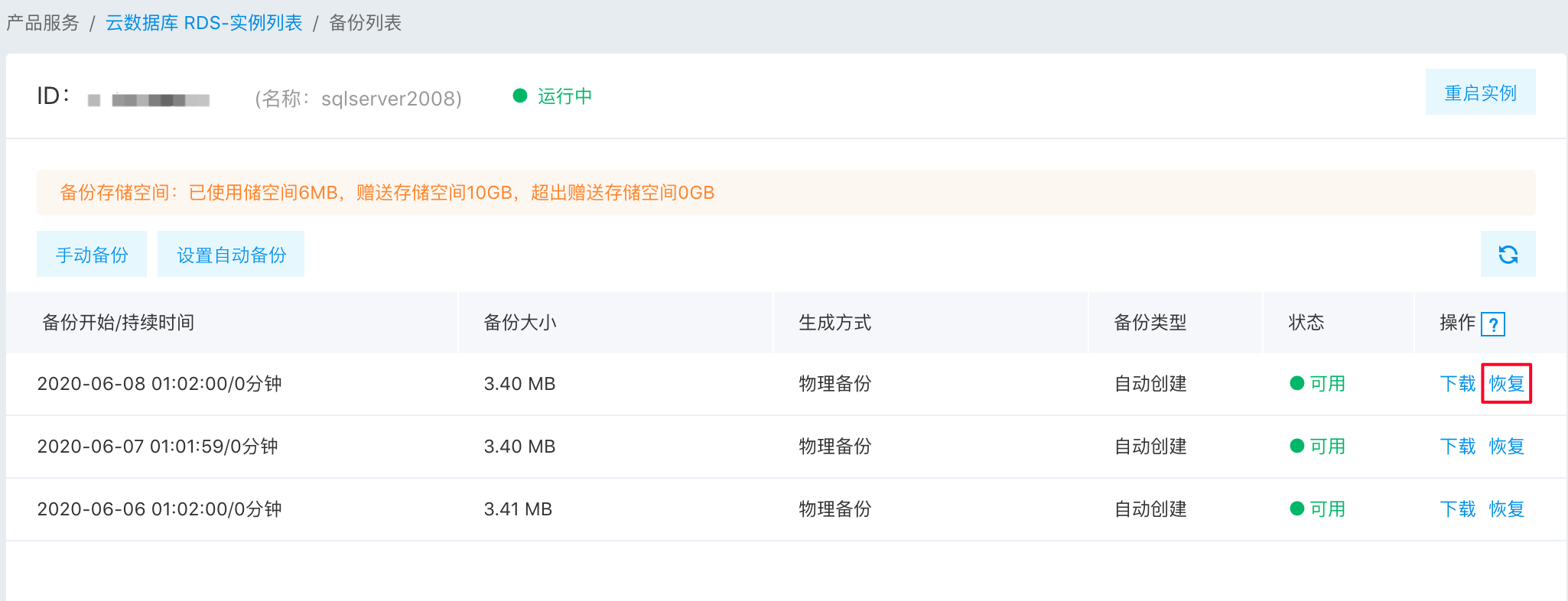
Task: Click the 可用 status of 2020-06-08 backup
Action: (1317, 383)
